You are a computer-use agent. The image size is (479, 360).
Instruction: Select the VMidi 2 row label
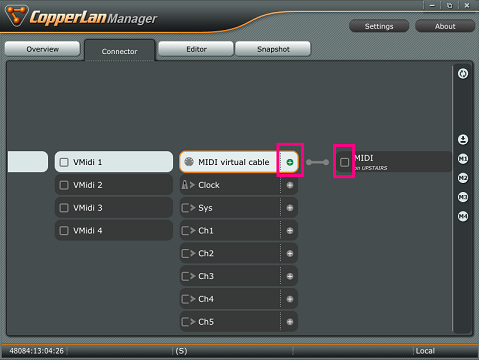[88, 185]
